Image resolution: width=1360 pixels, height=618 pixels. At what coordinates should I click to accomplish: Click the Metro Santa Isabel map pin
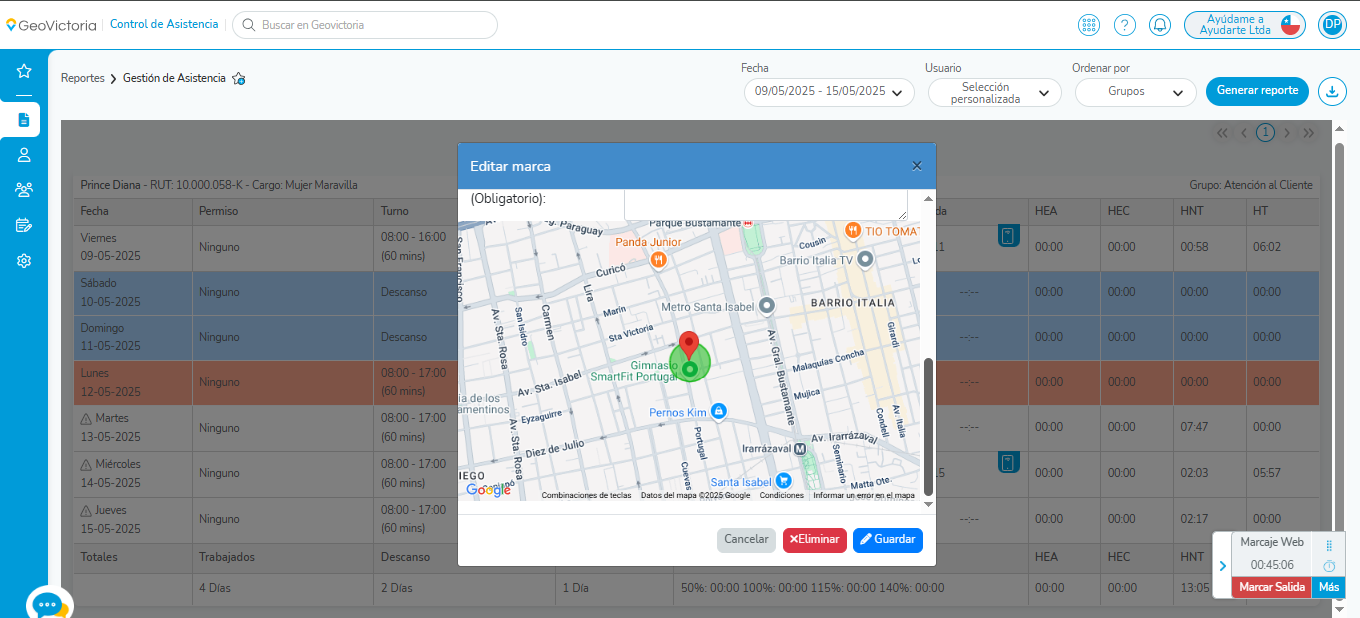[767, 305]
